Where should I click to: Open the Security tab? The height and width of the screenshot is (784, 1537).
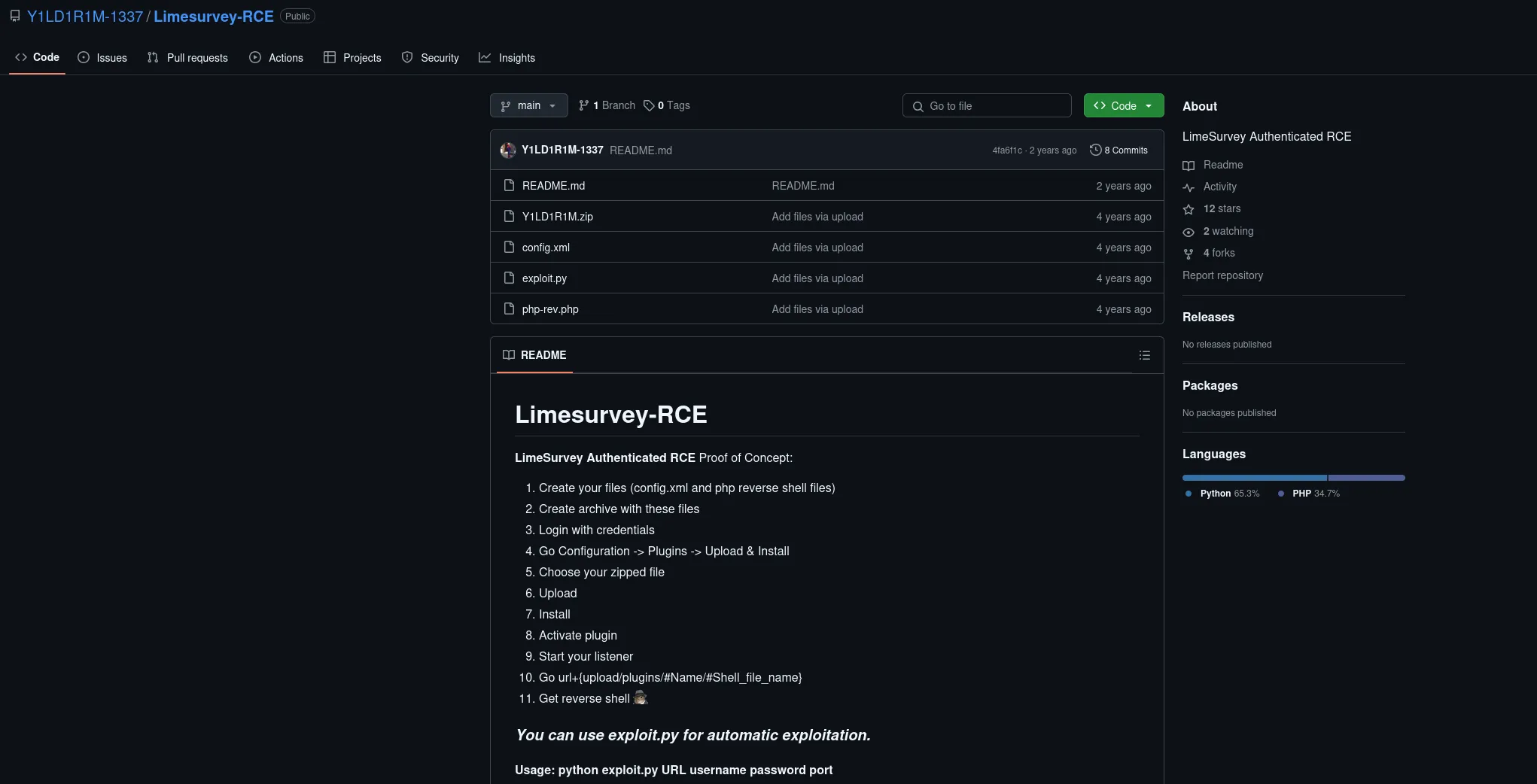pos(431,58)
